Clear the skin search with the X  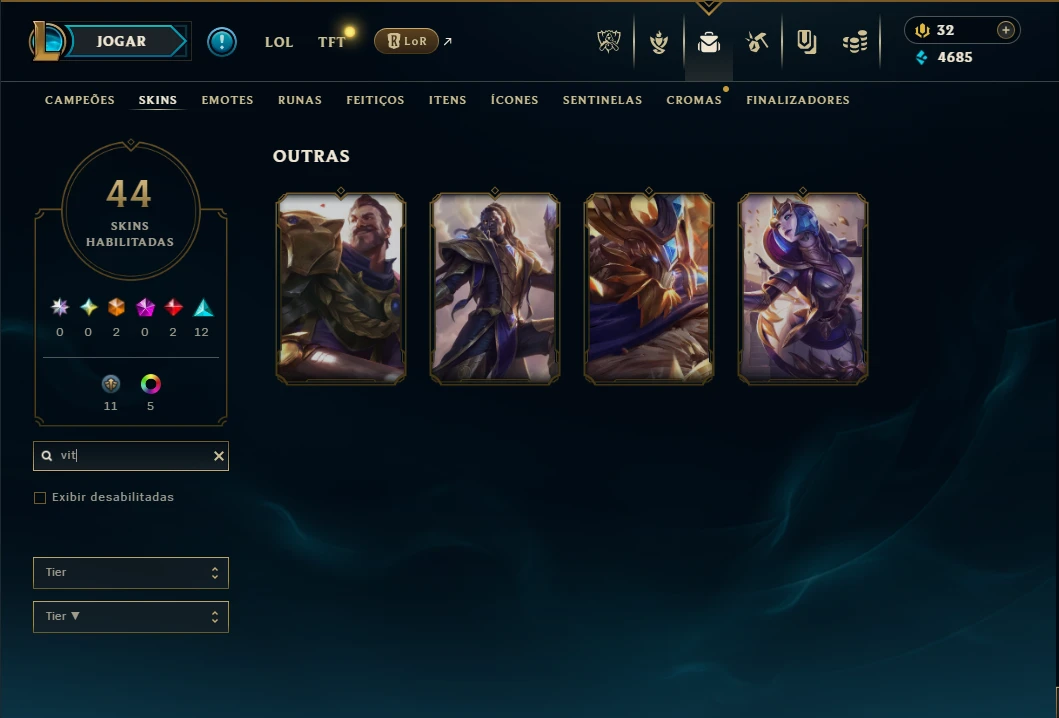click(x=219, y=456)
